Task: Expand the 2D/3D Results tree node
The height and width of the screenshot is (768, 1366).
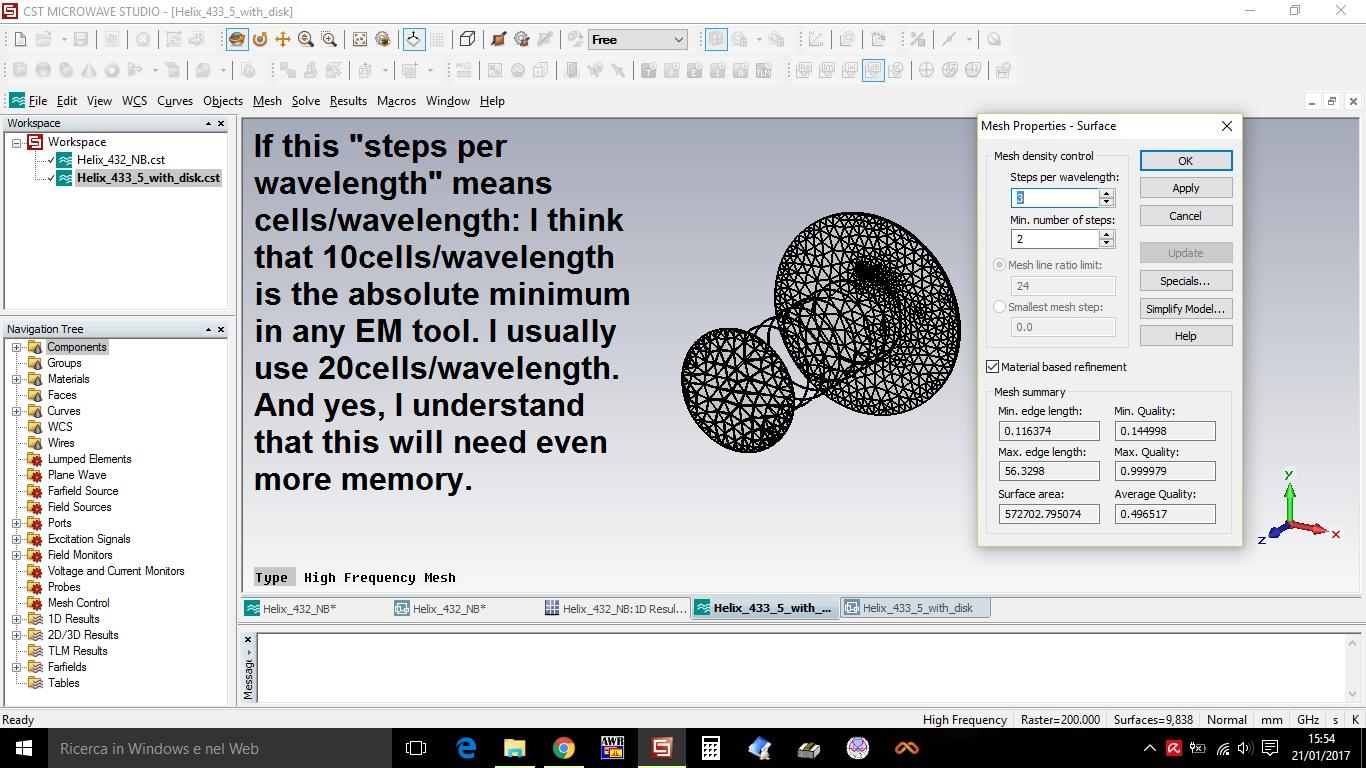Action: (x=17, y=635)
